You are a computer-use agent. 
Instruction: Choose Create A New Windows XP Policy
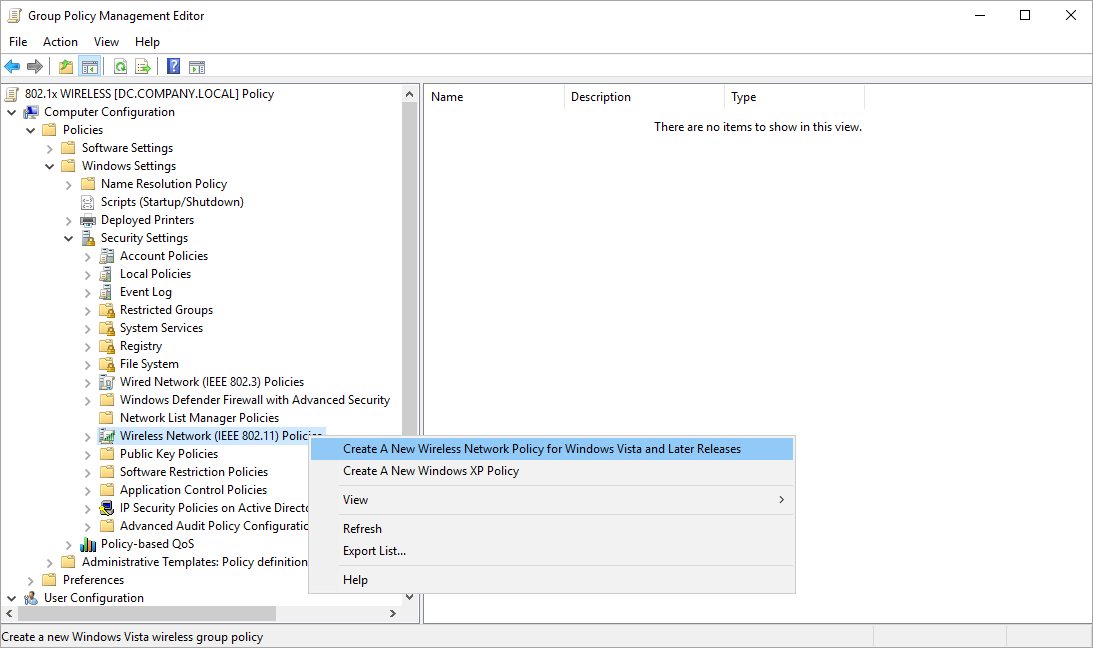pyautogui.click(x=430, y=471)
